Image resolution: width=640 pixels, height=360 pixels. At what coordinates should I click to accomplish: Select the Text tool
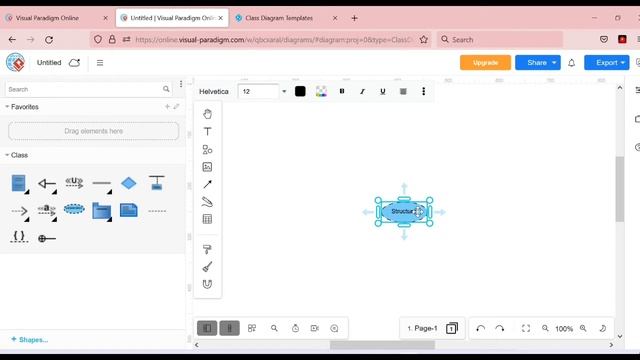207,131
